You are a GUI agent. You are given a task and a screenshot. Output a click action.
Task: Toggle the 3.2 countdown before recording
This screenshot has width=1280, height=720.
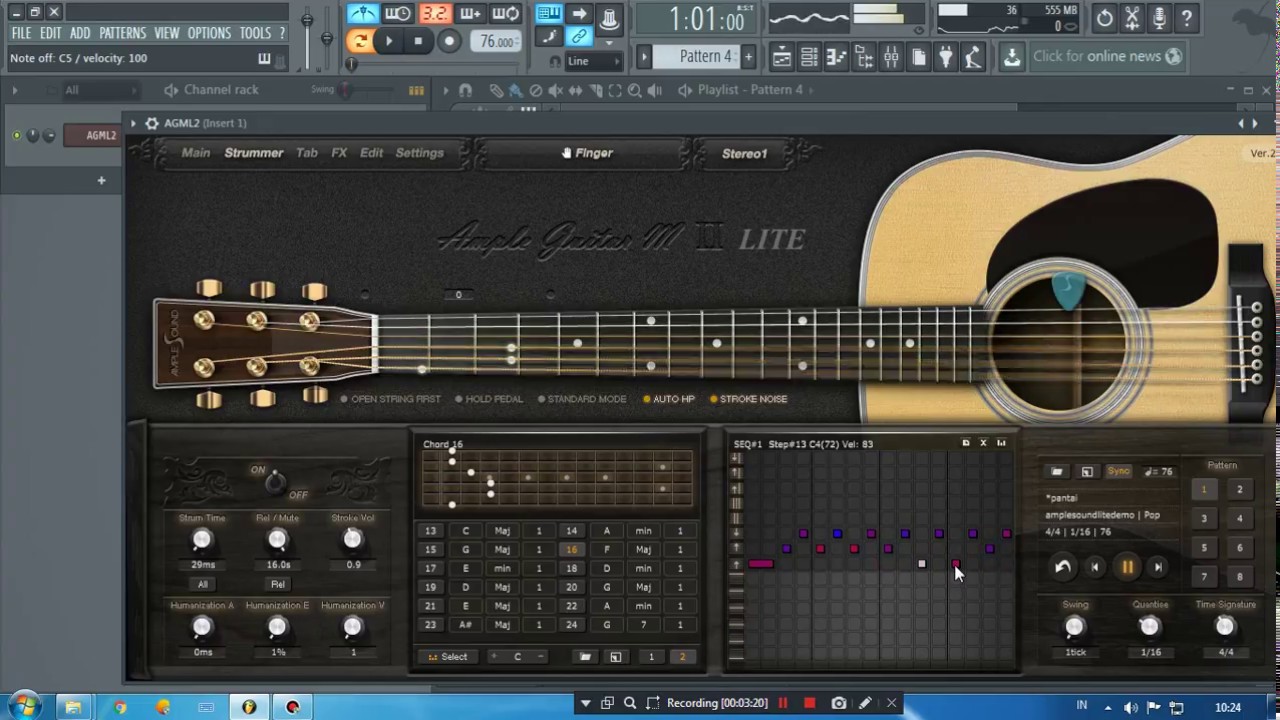pos(434,14)
